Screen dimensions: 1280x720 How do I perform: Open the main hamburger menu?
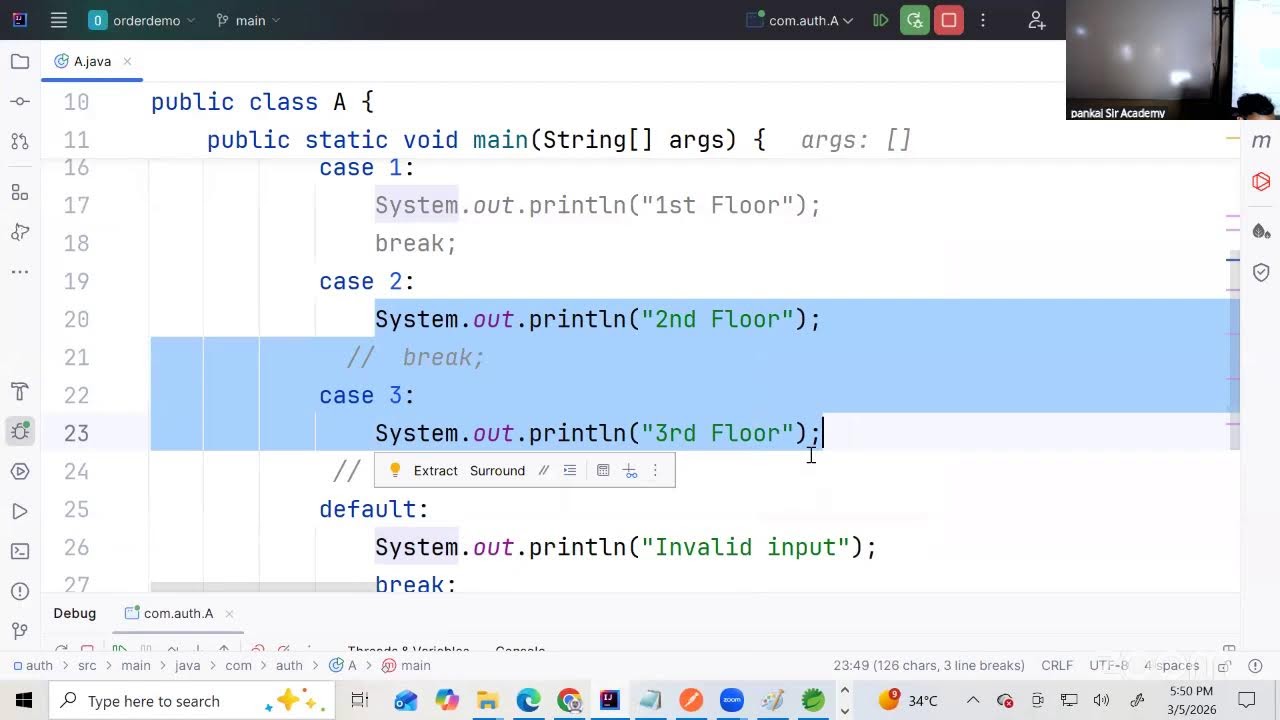58,20
